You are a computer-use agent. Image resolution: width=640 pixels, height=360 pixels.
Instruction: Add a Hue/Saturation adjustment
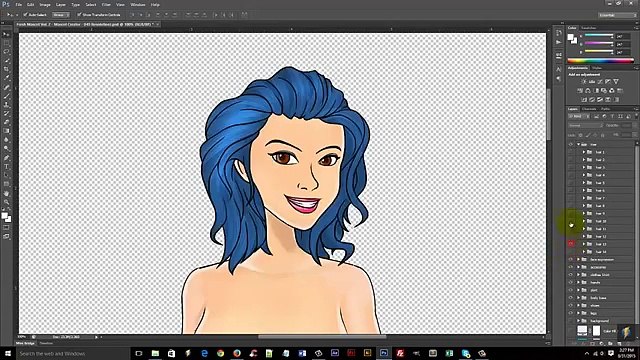click(x=580, y=91)
